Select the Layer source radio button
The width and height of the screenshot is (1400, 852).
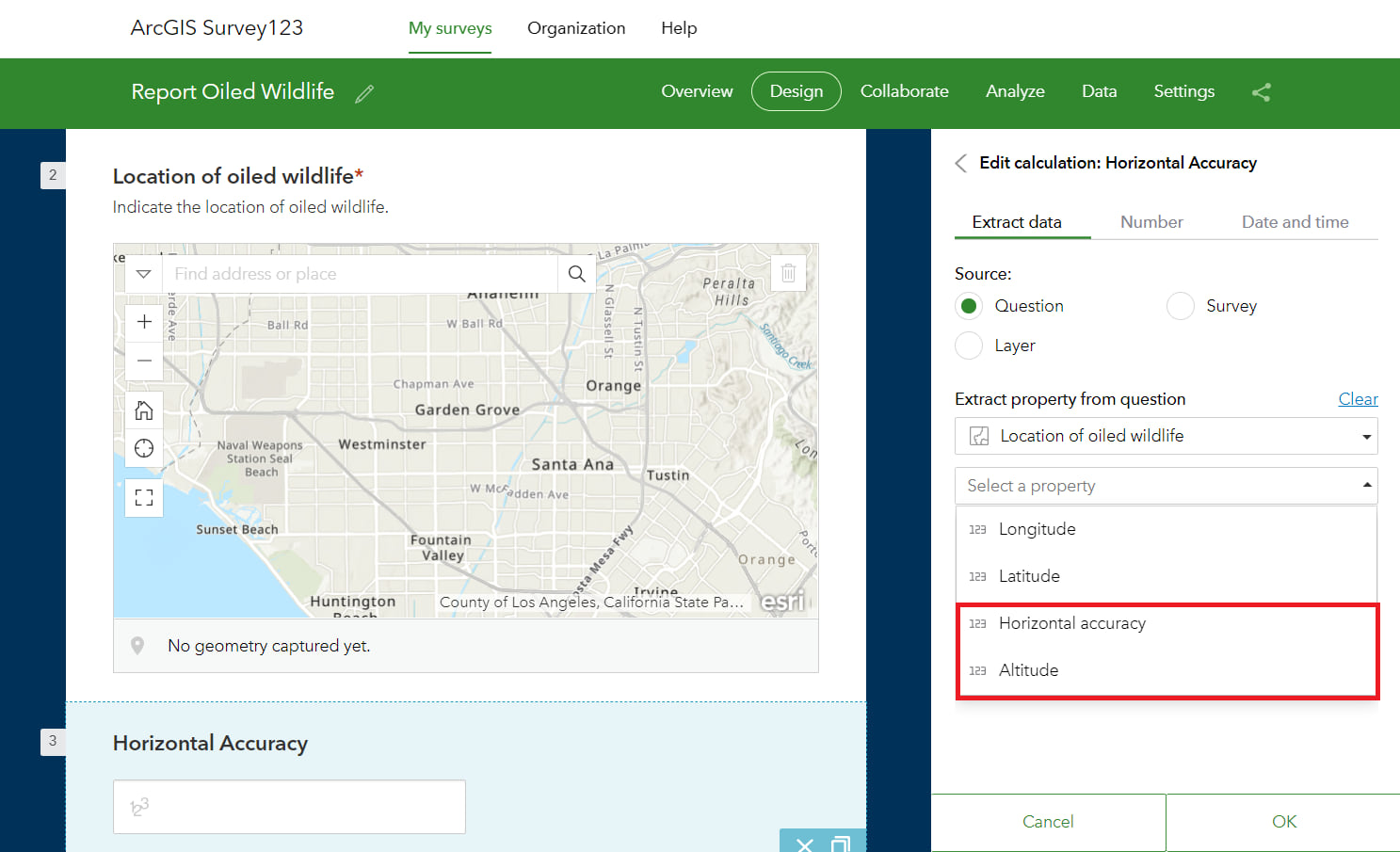click(x=969, y=346)
